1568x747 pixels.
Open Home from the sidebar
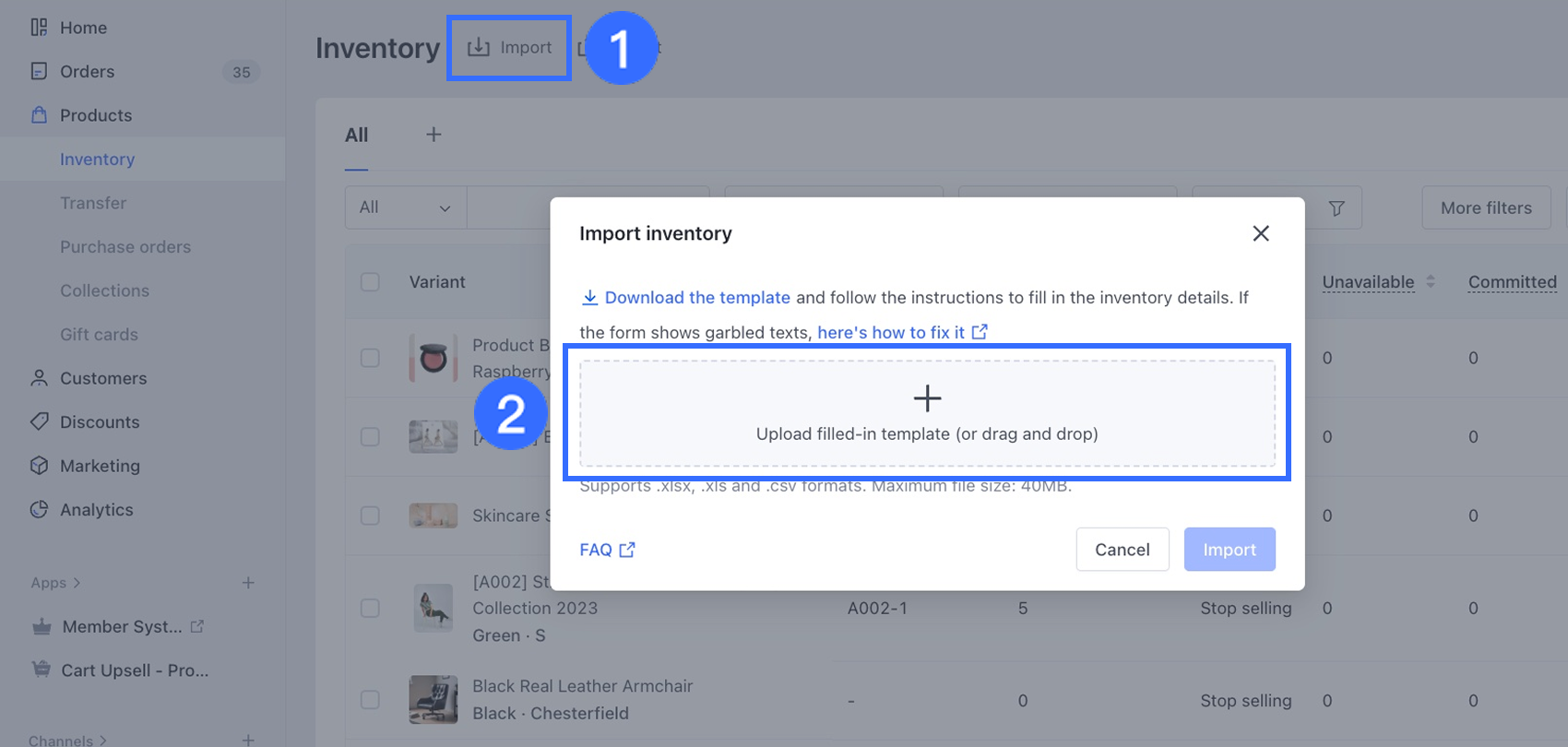(83, 28)
